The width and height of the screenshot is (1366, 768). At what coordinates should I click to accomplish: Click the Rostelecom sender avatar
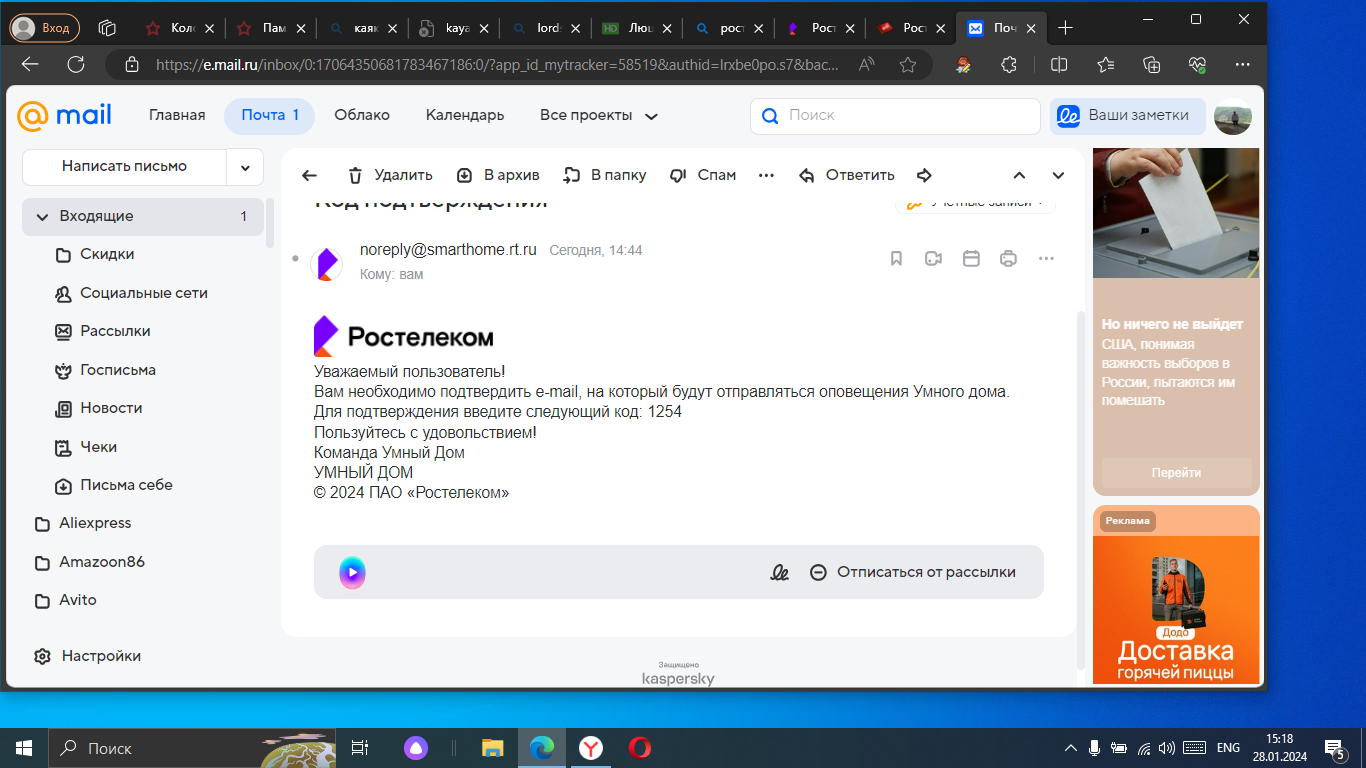327,264
